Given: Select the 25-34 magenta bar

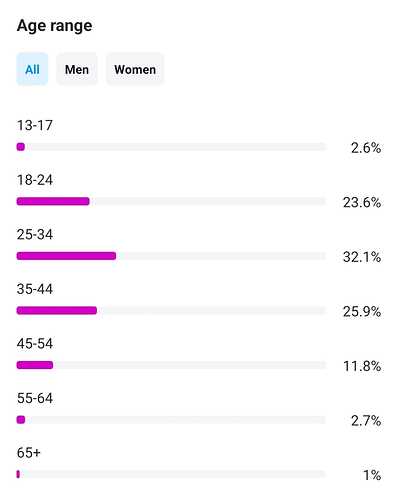Looking at the screenshot, I should (66, 256).
